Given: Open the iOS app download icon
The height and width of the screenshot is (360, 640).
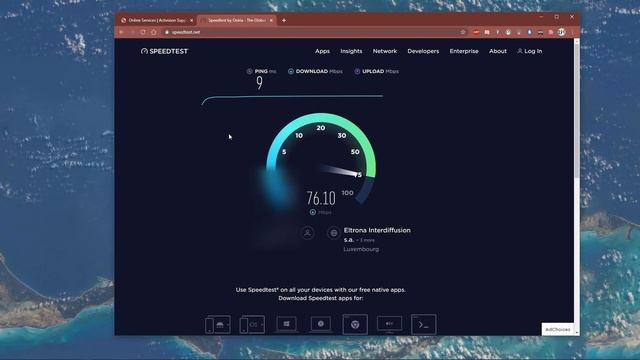Looking at the screenshot, I should click(252, 324).
